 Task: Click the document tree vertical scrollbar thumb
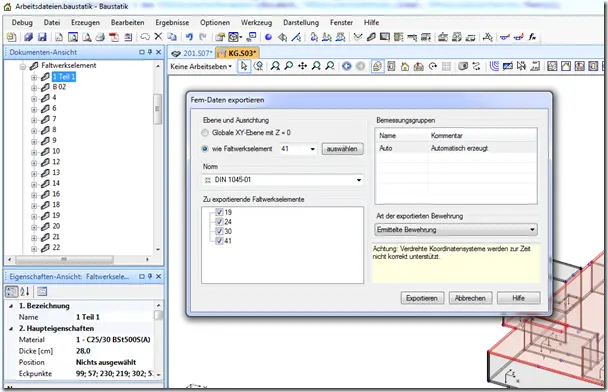point(157,109)
